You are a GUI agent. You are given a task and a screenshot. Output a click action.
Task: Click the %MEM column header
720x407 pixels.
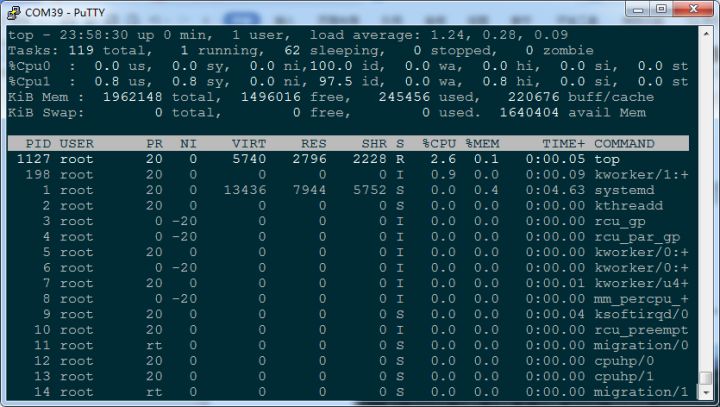(x=483, y=144)
